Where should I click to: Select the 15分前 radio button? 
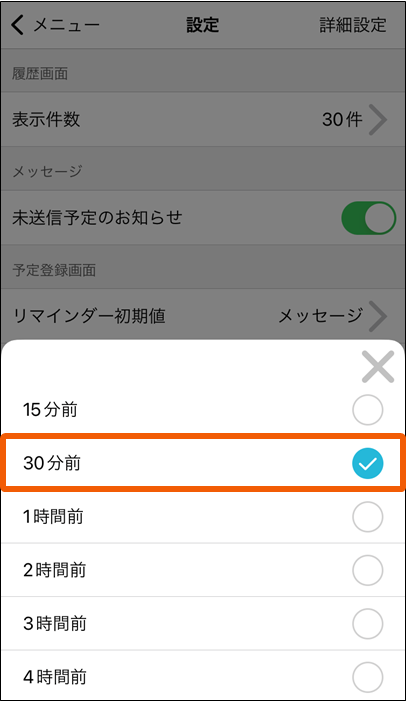click(368, 410)
